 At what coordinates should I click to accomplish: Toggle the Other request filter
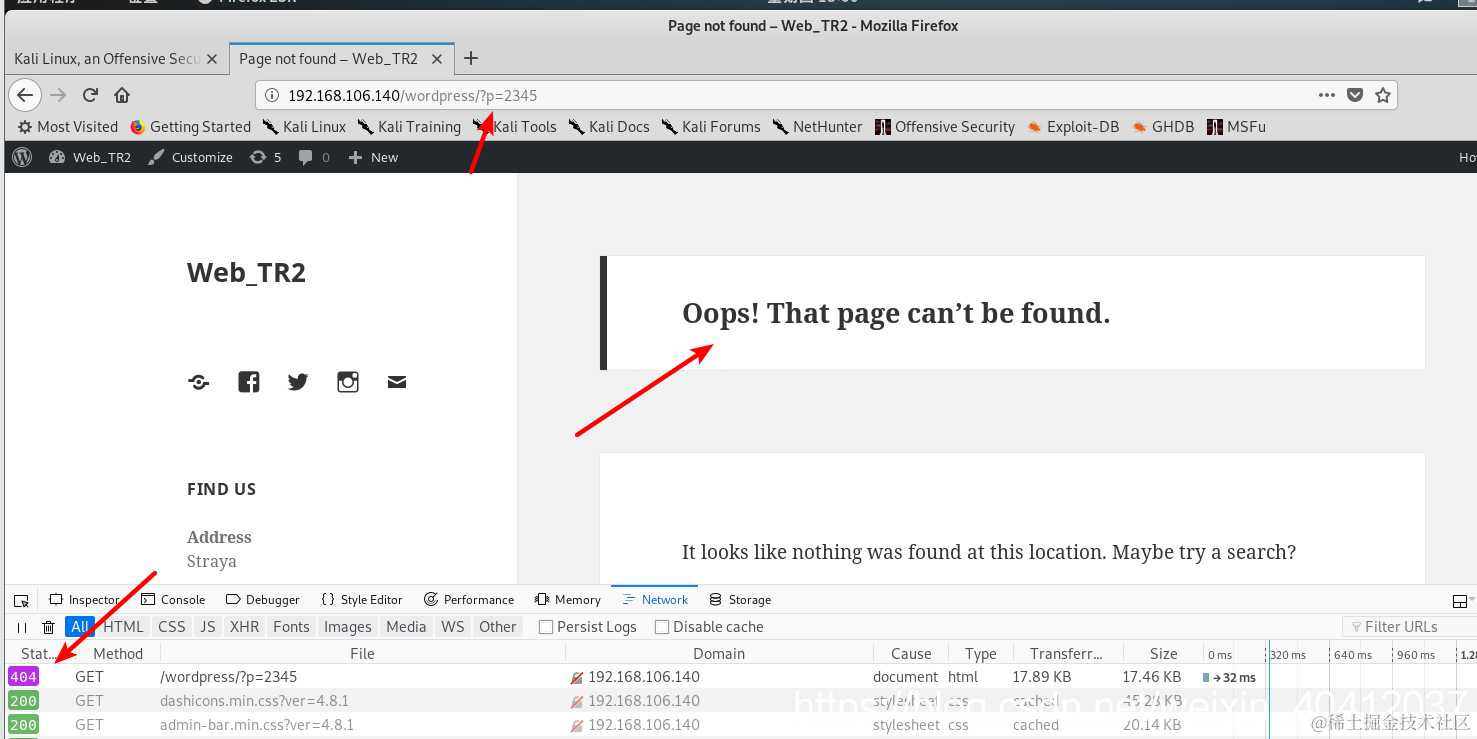coord(498,627)
